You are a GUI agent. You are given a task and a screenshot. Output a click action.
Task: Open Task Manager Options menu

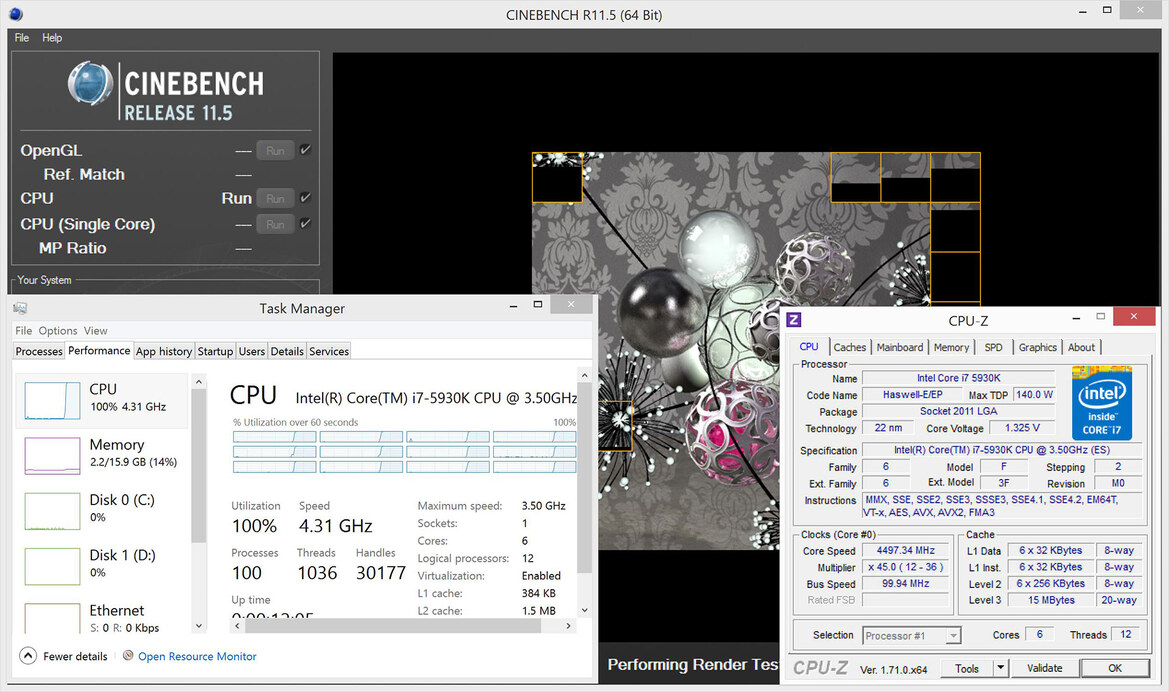click(x=58, y=330)
